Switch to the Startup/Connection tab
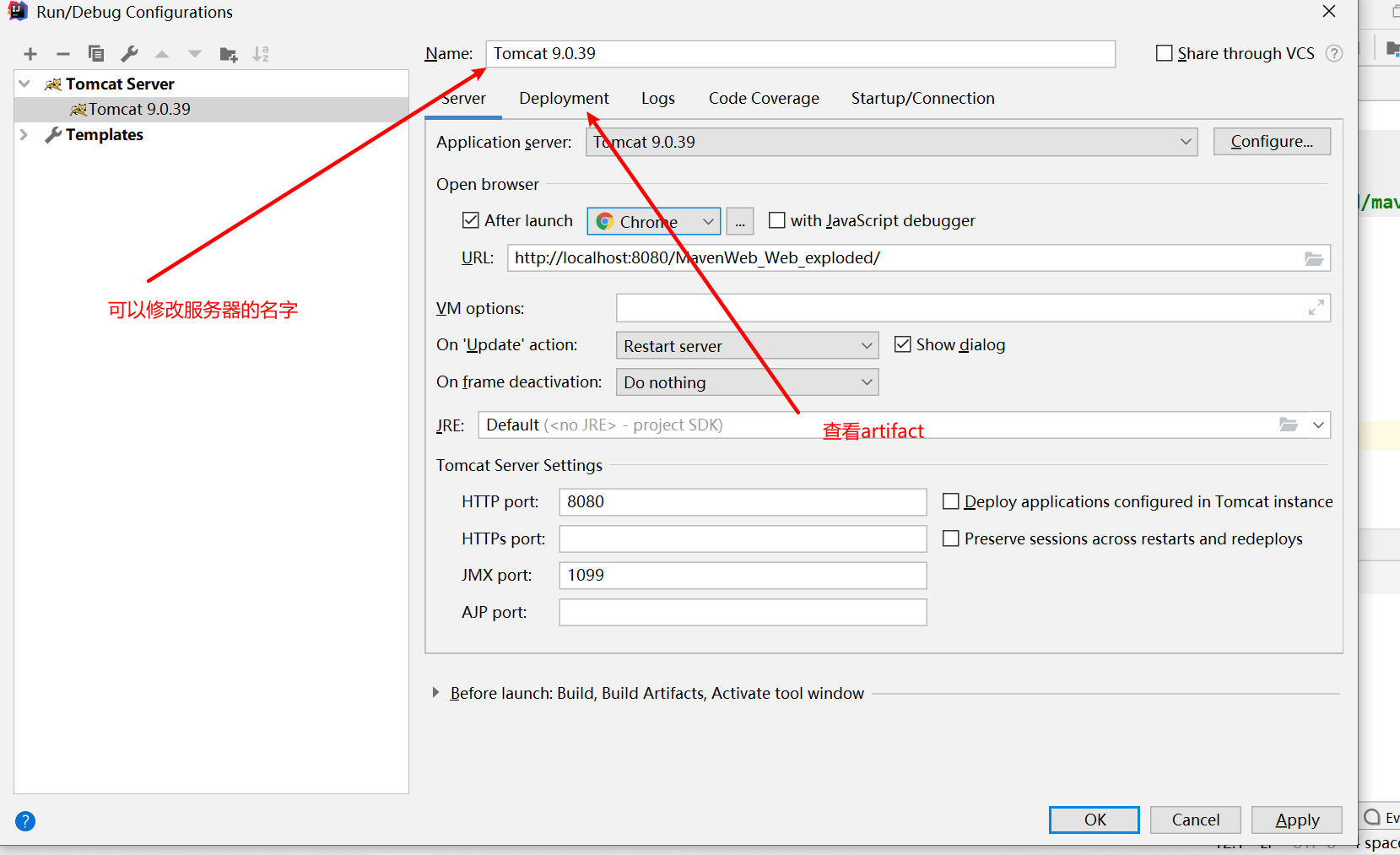 [x=923, y=99]
